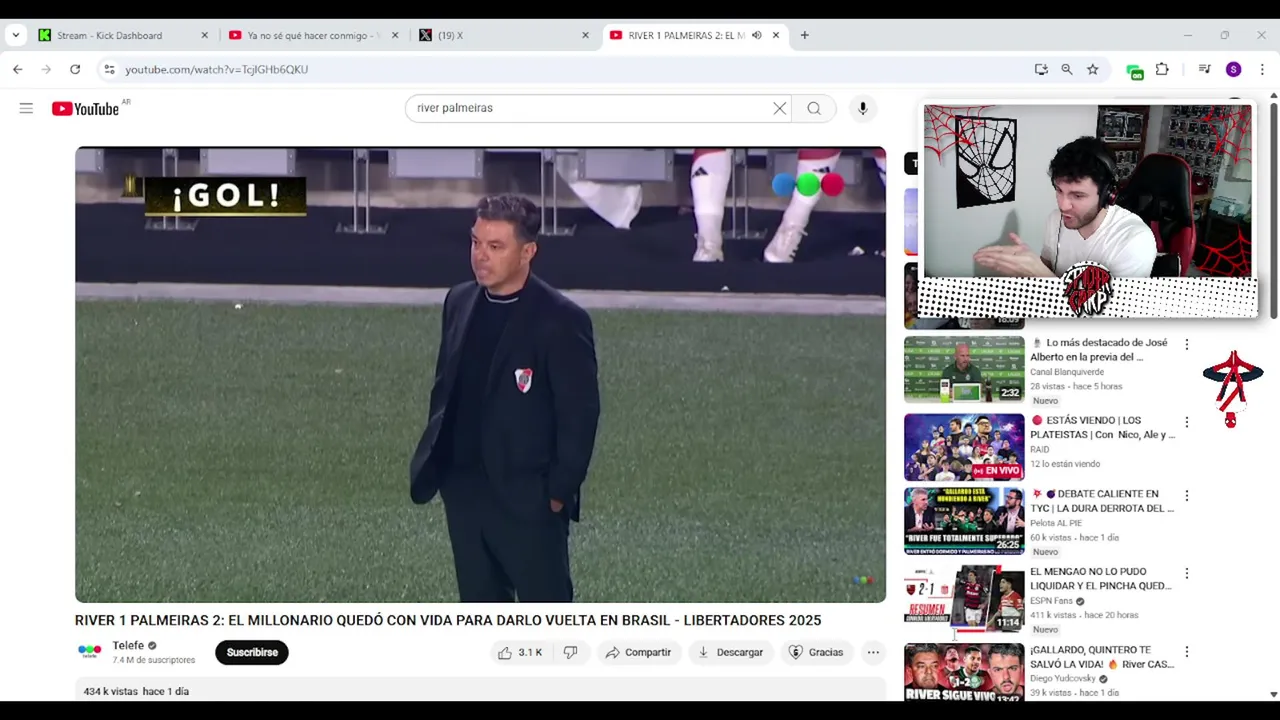This screenshot has height=720, width=1280.
Task: Close the Kick Dashboard tab
Action: (x=205, y=35)
